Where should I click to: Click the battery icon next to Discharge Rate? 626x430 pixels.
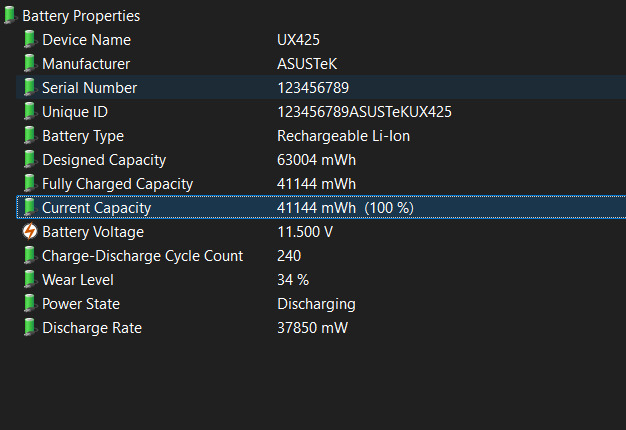pyautogui.click(x=30, y=328)
